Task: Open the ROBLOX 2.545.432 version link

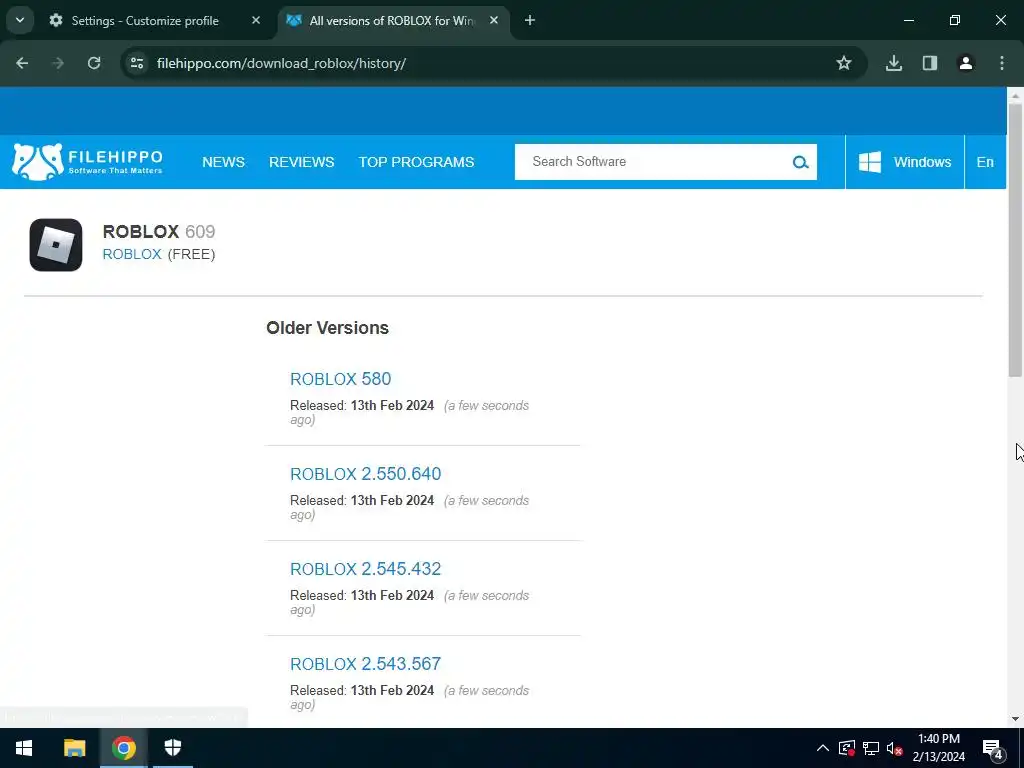Action: click(366, 569)
